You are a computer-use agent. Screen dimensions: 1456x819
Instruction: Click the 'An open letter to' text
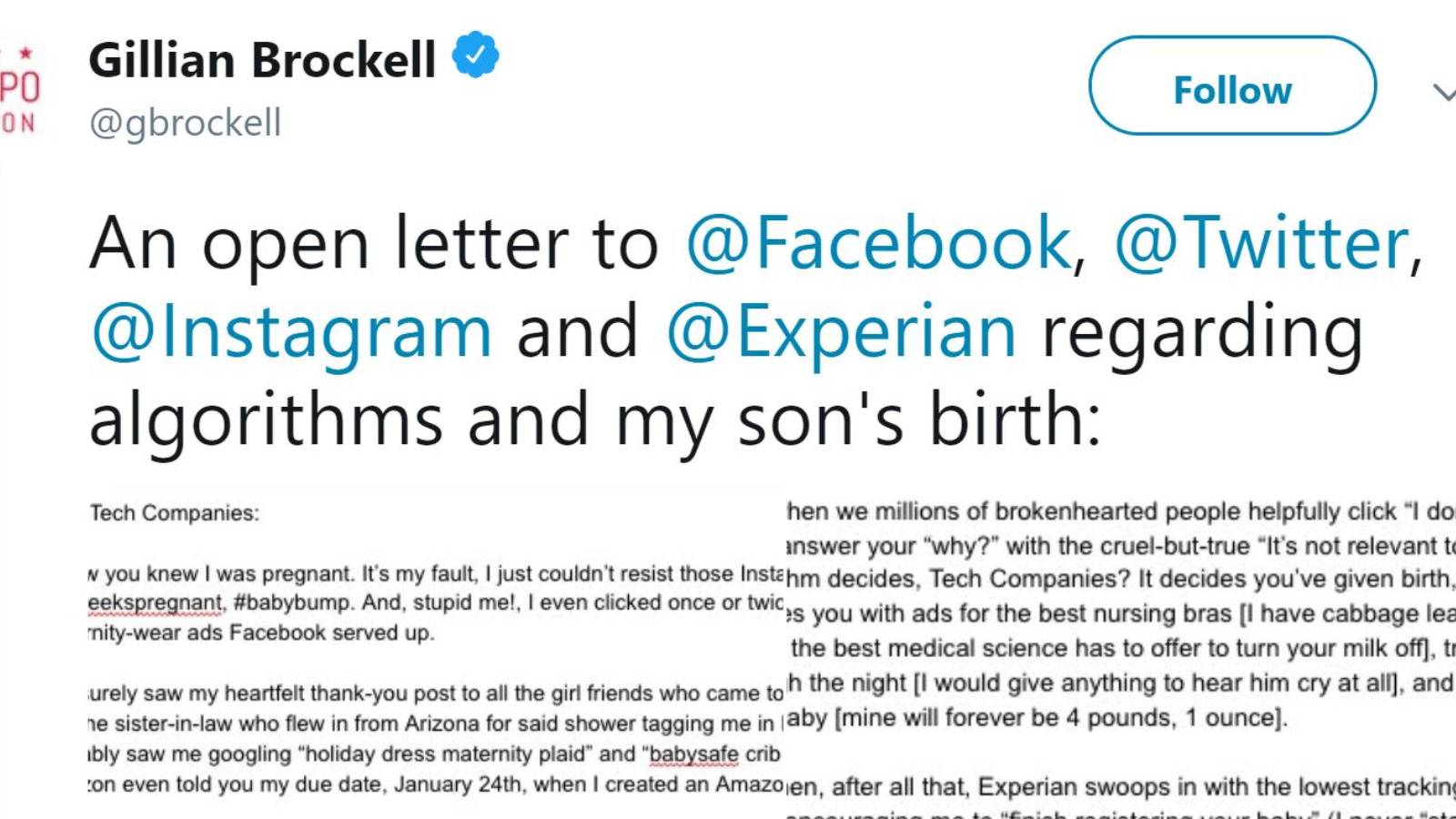(373, 244)
